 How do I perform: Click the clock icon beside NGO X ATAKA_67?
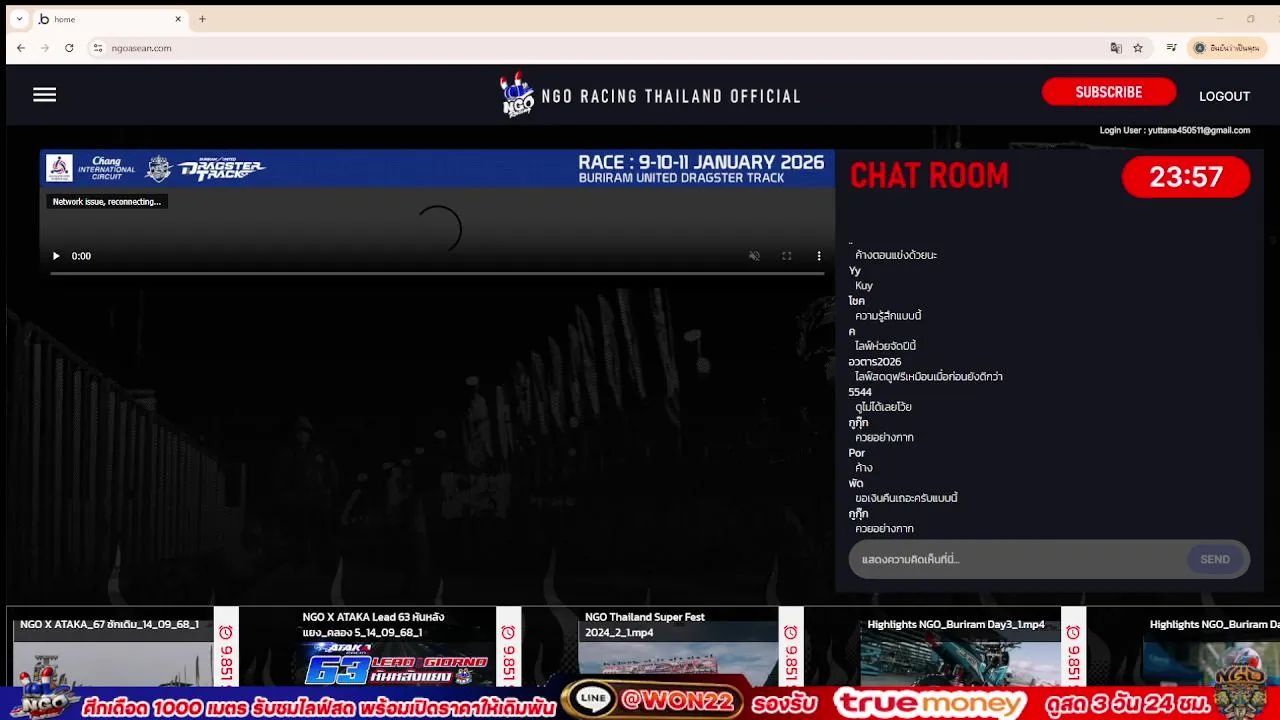click(226, 633)
